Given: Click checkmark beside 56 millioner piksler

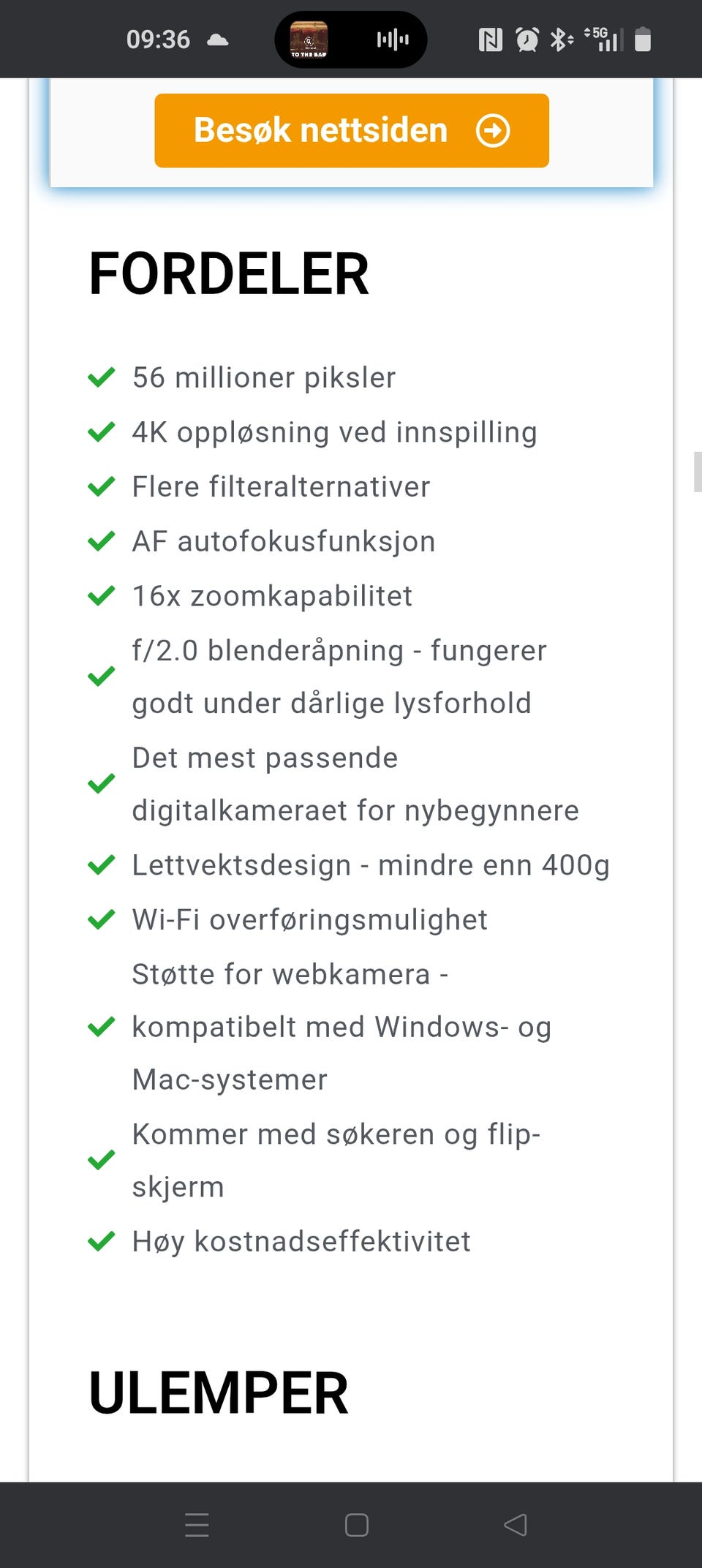Looking at the screenshot, I should tap(101, 377).
